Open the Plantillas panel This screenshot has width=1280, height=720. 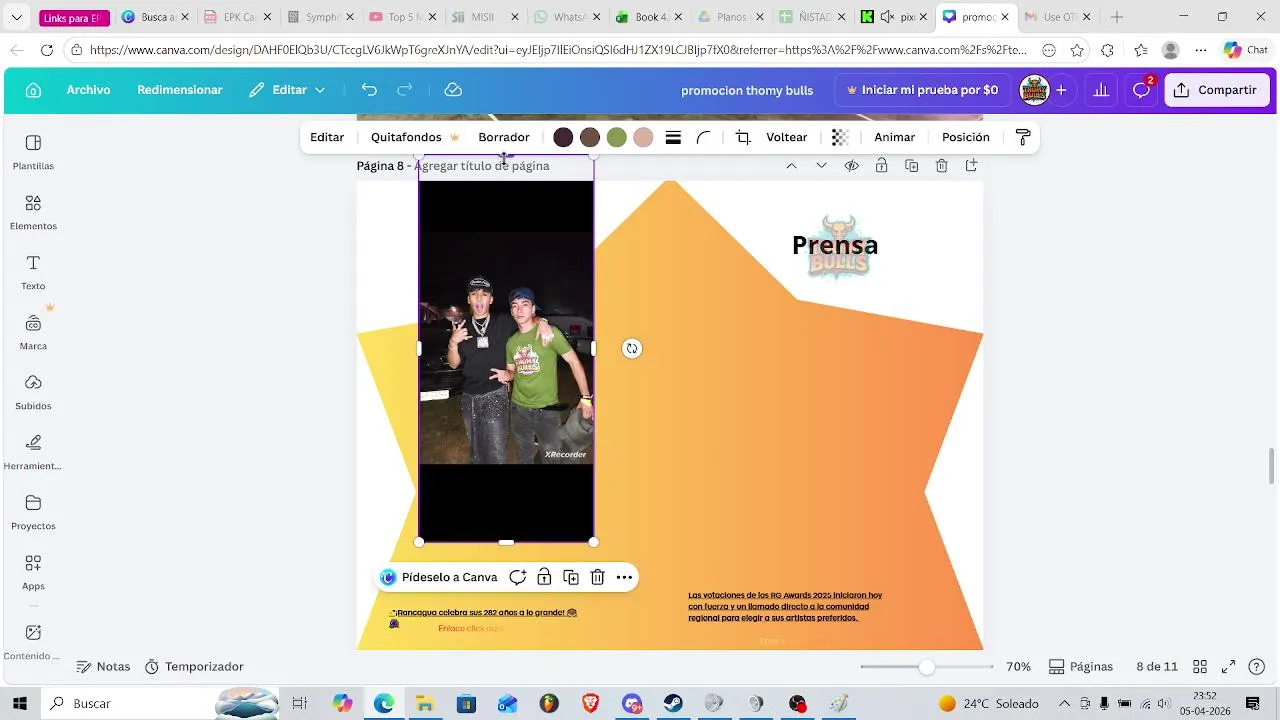coord(33,152)
